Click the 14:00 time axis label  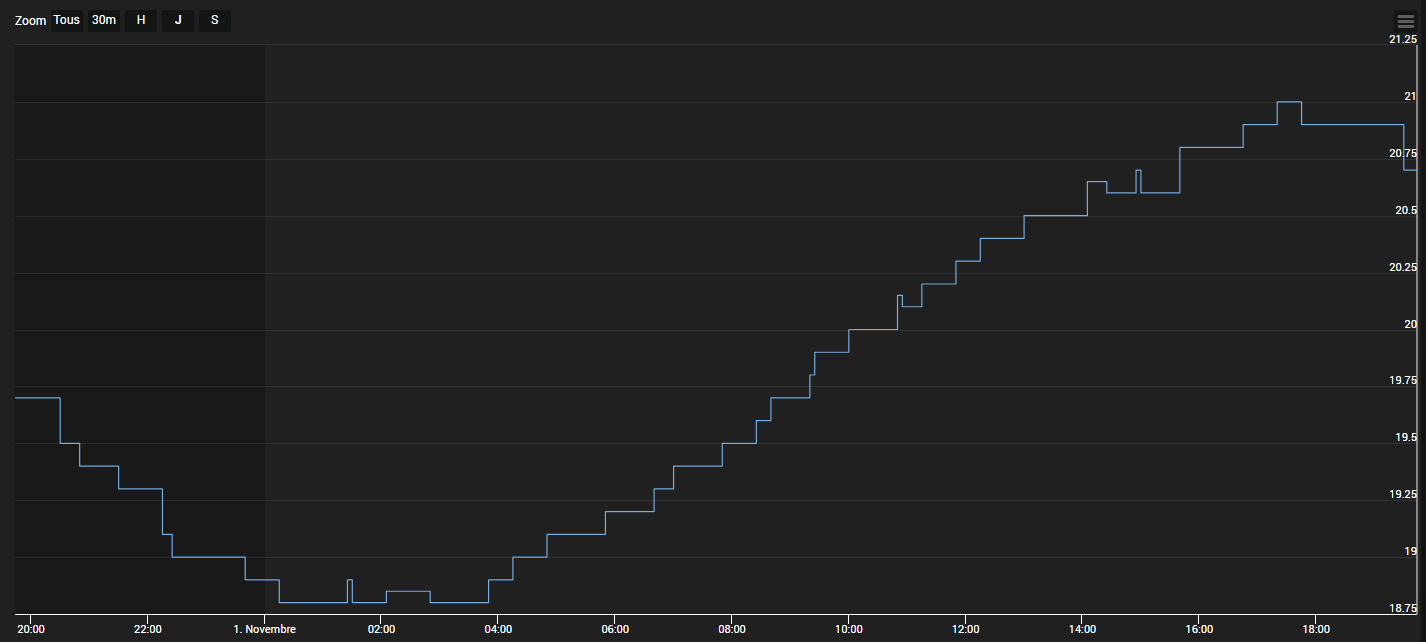coord(1082,629)
